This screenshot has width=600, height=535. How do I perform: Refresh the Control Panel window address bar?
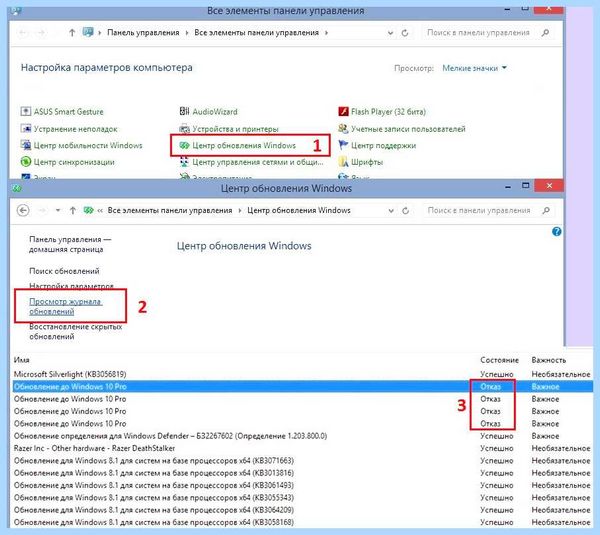coord(405,33)
